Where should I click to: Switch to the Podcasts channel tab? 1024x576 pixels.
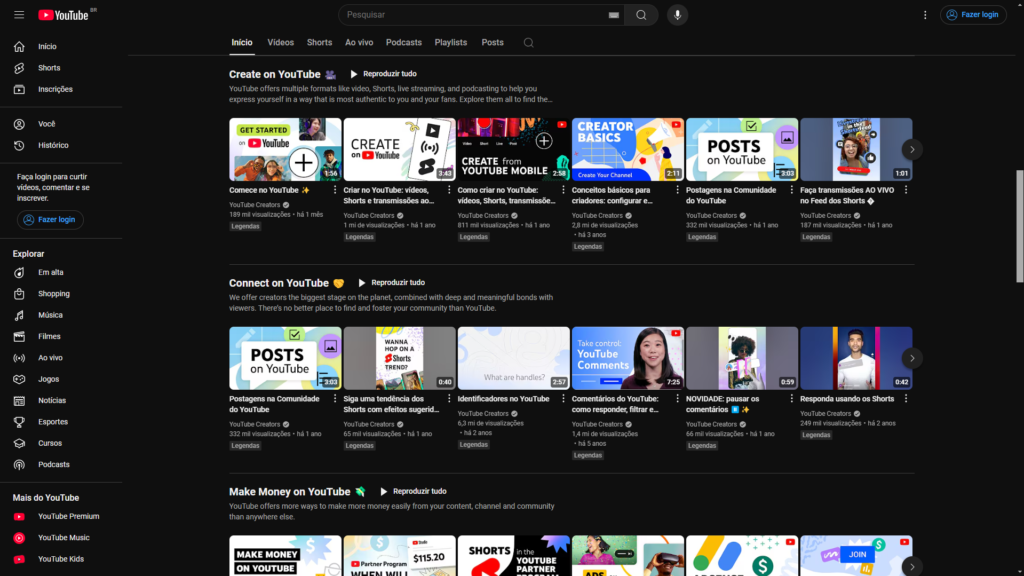coord(404,42)
